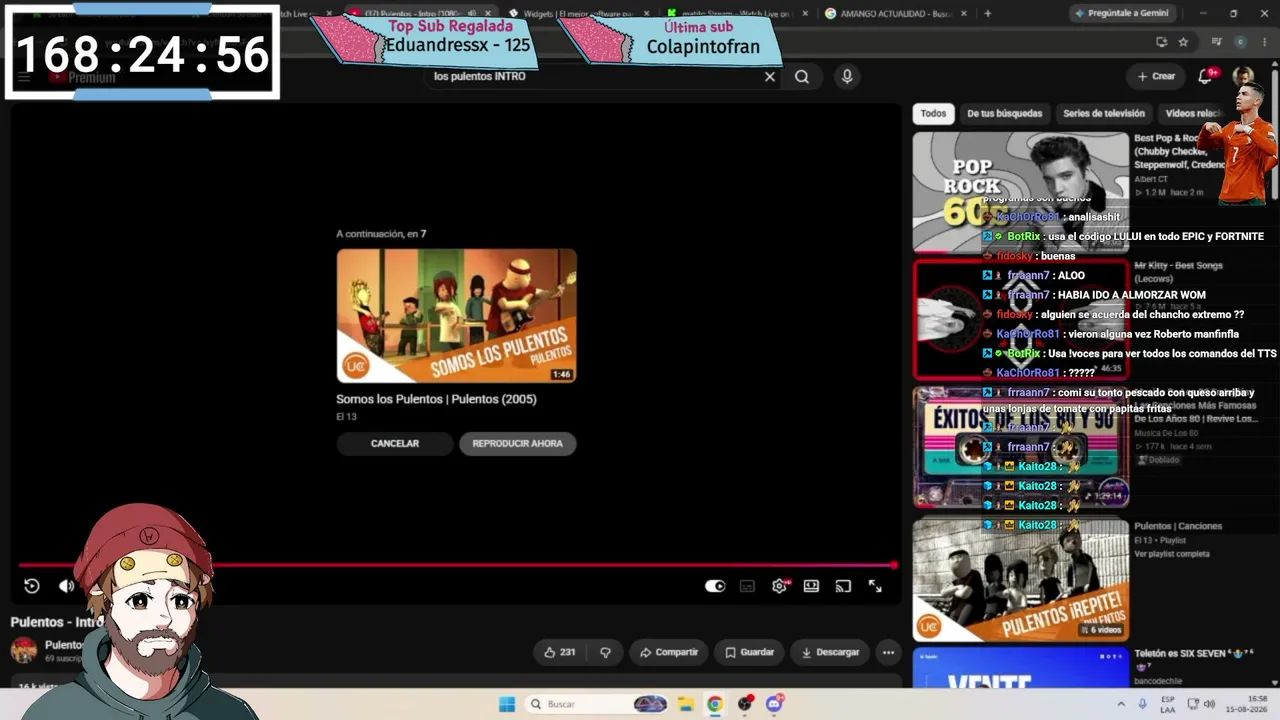Save the video with Guardar
Image resolution: width=1280 pixels, height=720 pixels.
[x=749, y=652]
